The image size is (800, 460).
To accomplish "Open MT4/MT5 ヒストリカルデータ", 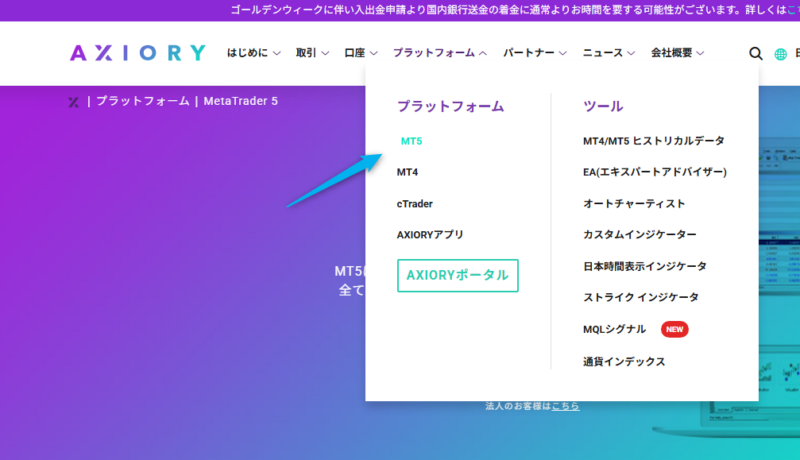I will [654, 141].
